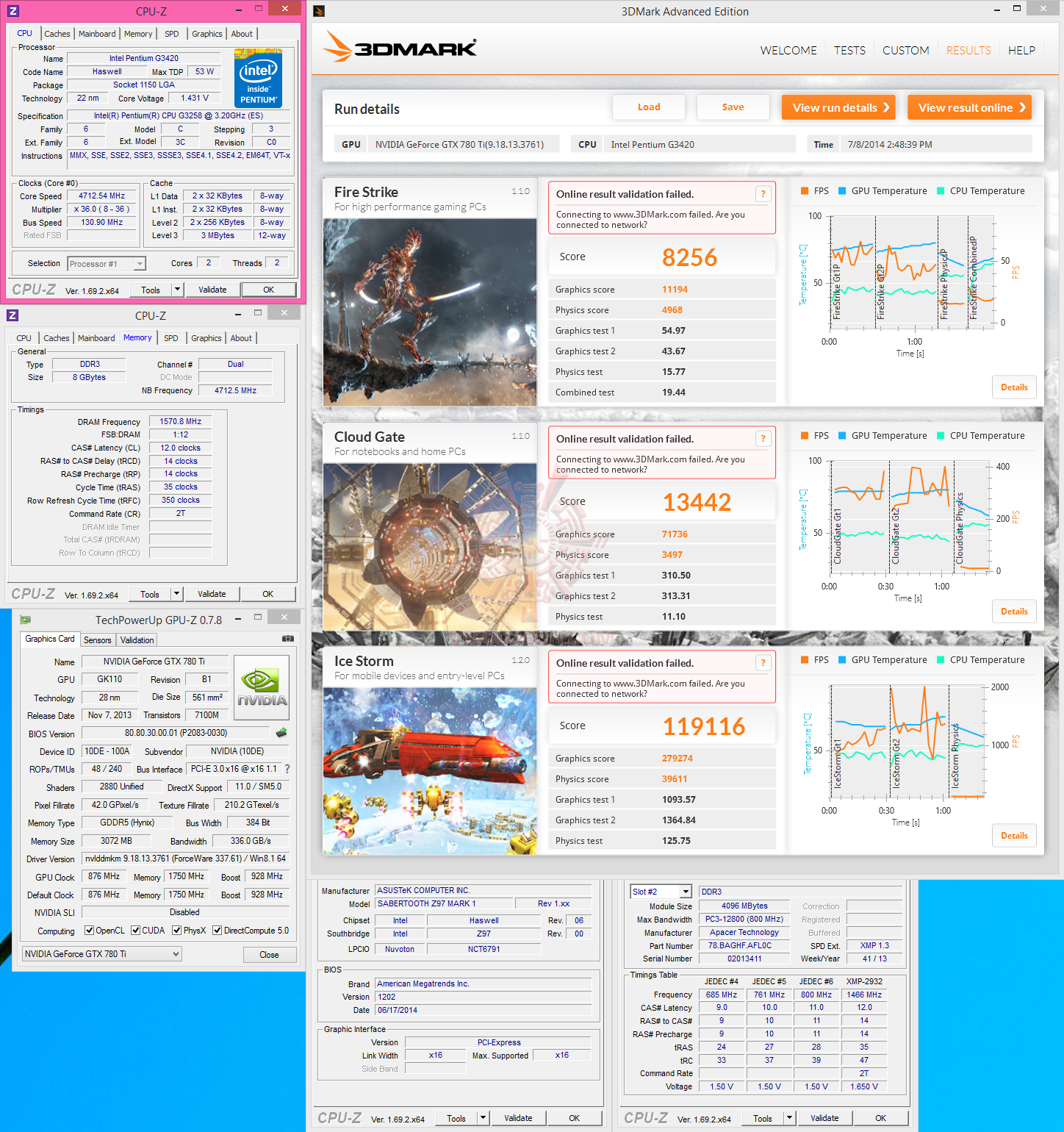Open the Slot #2 memory slot dropdown
1064x1132 pixels.
point(661,892)
